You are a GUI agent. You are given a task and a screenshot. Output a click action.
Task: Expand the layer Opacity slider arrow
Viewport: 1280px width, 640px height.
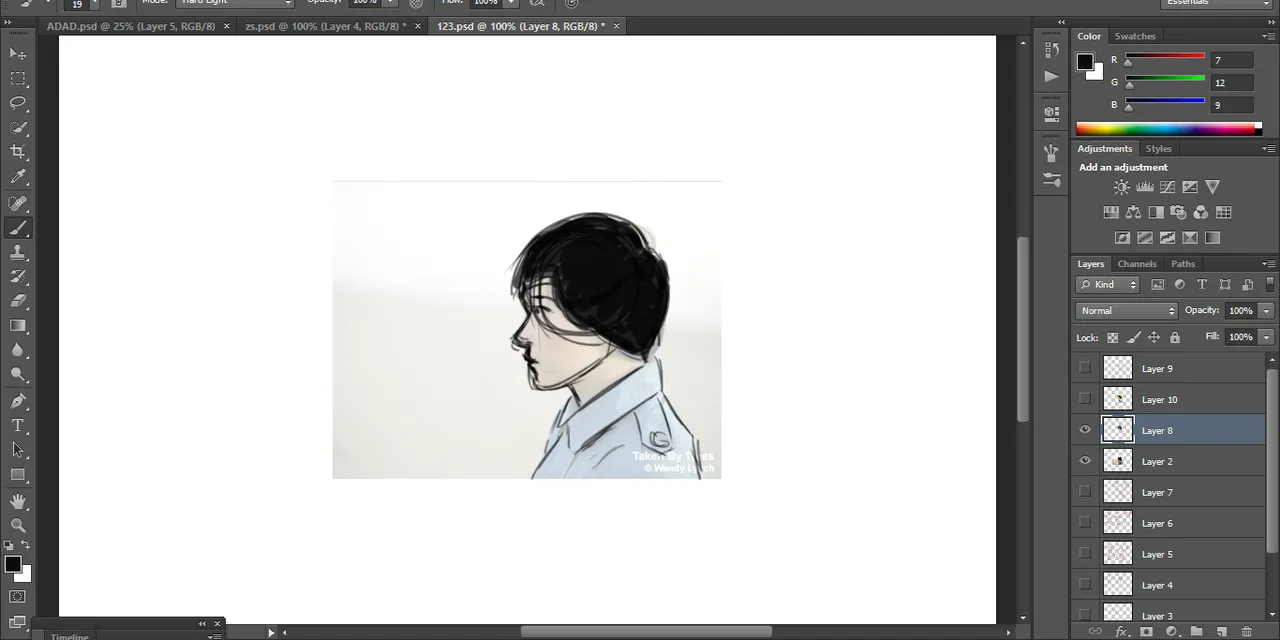(x=1266, y=311)
